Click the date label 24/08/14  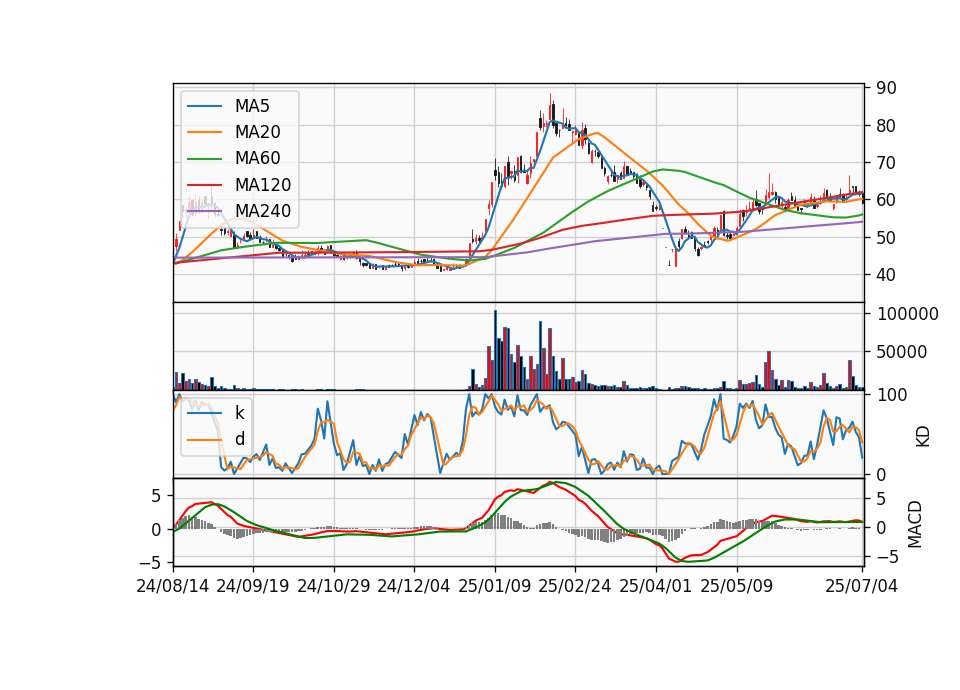tap(173, 586)
